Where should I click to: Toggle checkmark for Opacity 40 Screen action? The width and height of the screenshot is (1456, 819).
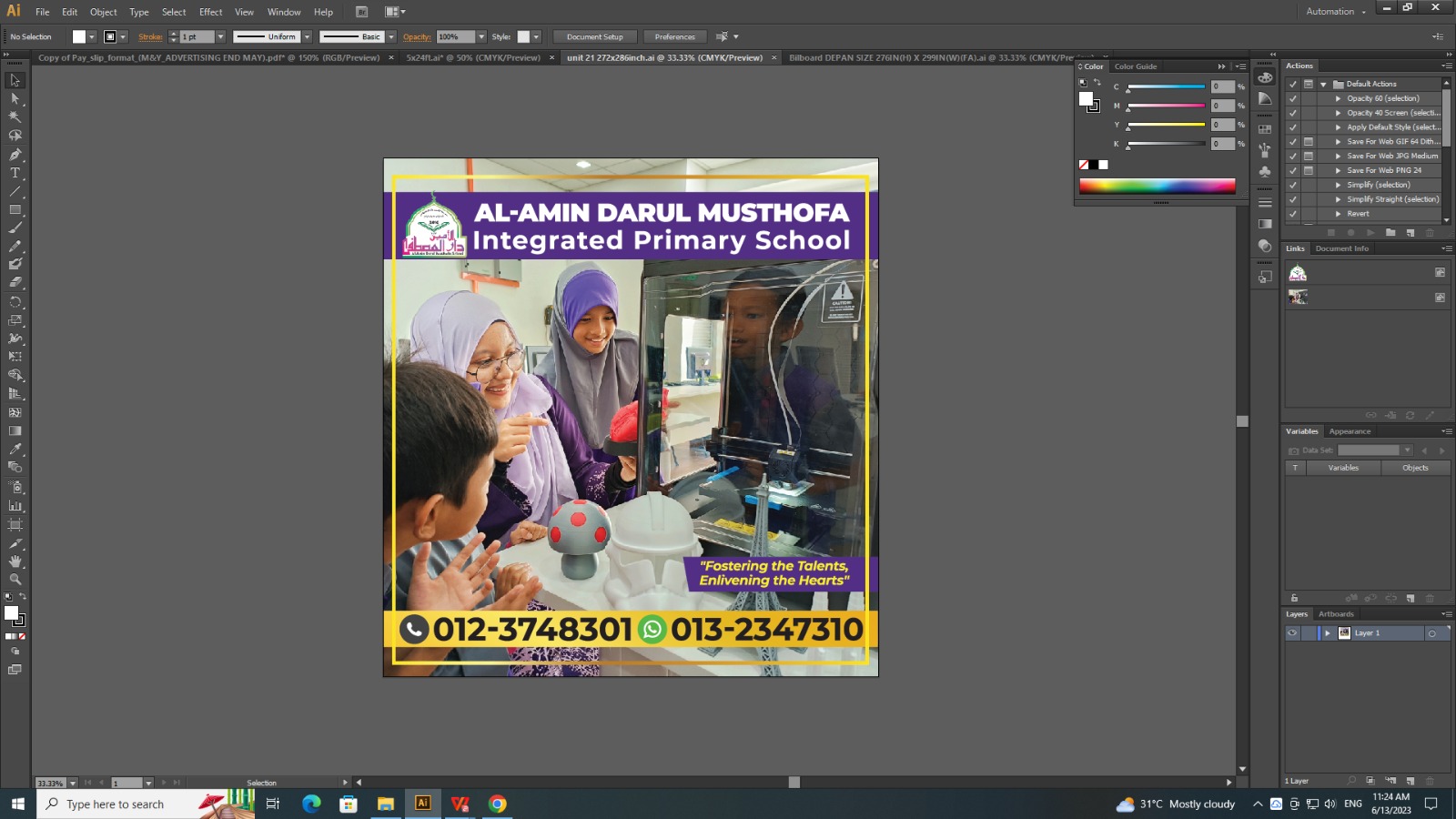click(x=1293, y=113)
